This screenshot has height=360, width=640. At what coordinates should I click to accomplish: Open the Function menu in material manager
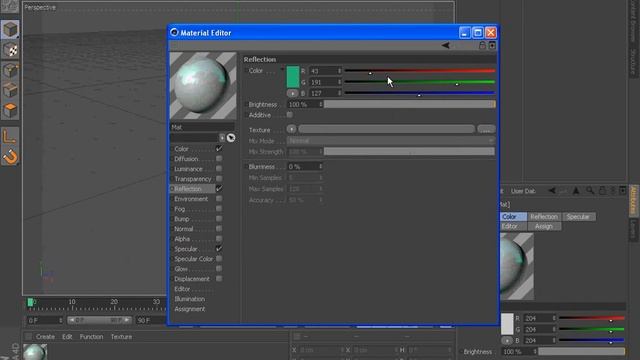[x=91, y=337]
